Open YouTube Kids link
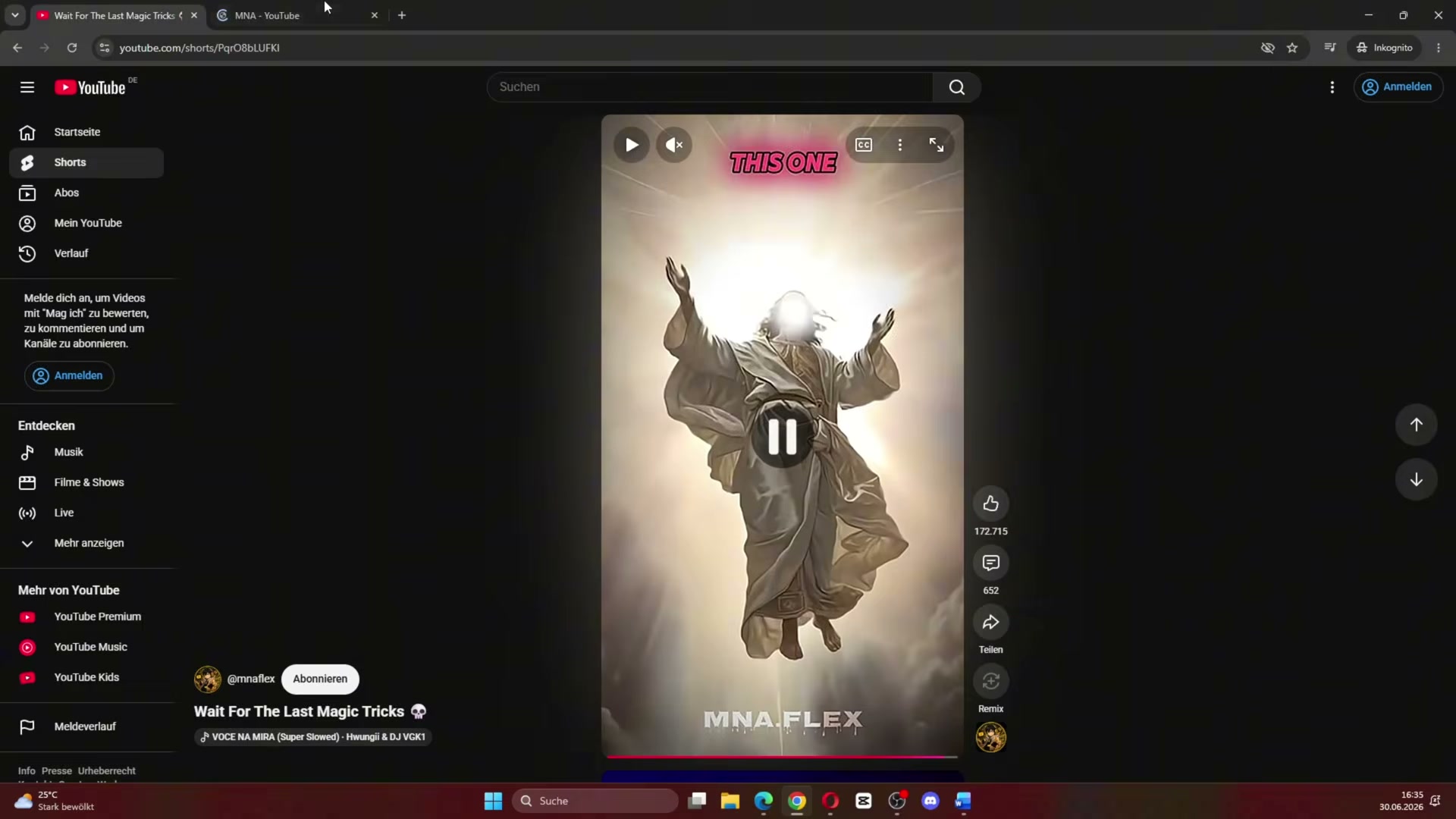 [x=86, y=677]
